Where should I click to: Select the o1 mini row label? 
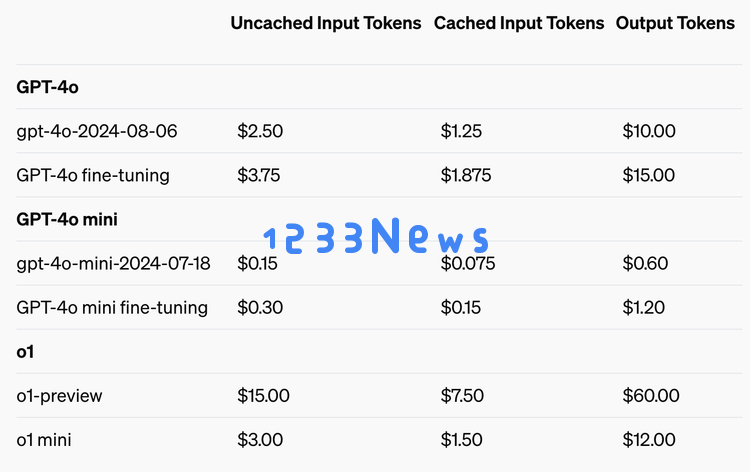tap(44, 440)
